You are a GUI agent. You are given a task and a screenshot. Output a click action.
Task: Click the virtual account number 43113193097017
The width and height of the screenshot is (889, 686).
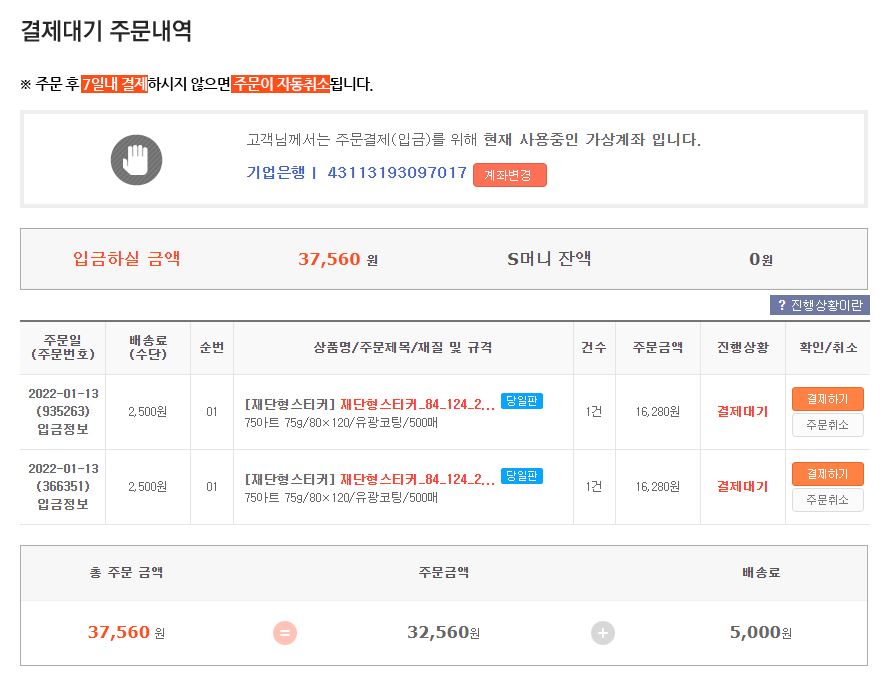(x=397, y=173)
